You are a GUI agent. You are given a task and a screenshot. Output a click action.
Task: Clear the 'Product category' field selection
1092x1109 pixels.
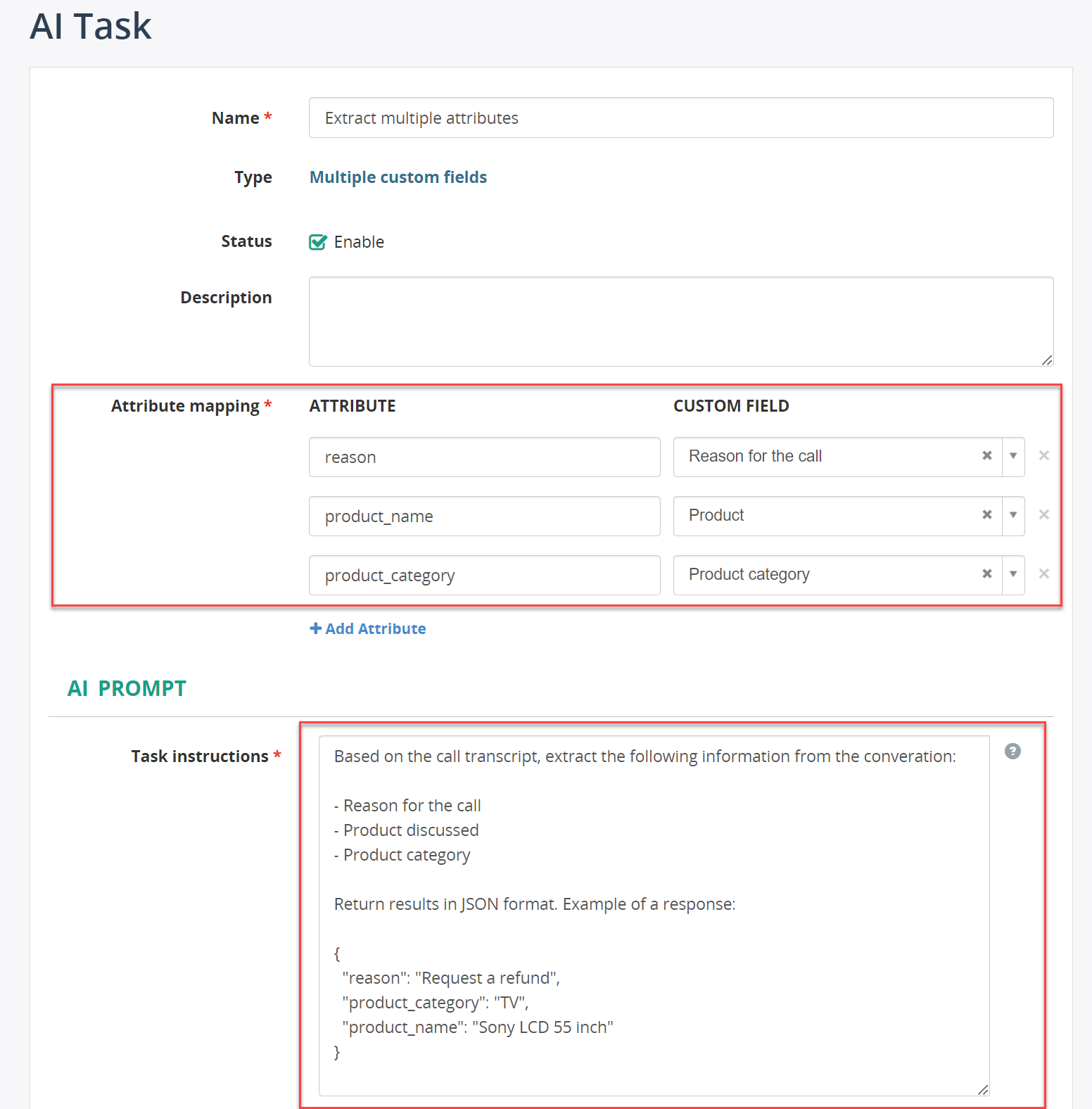pos(986,574)
